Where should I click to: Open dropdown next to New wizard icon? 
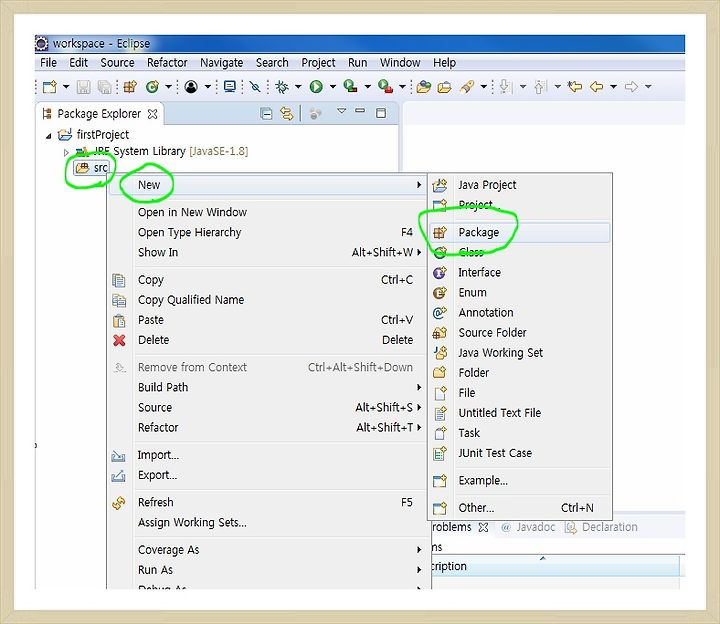click(66, 86)
